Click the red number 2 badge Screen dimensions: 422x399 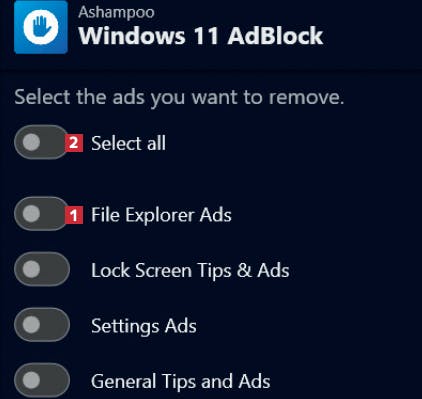pos(74,143)
